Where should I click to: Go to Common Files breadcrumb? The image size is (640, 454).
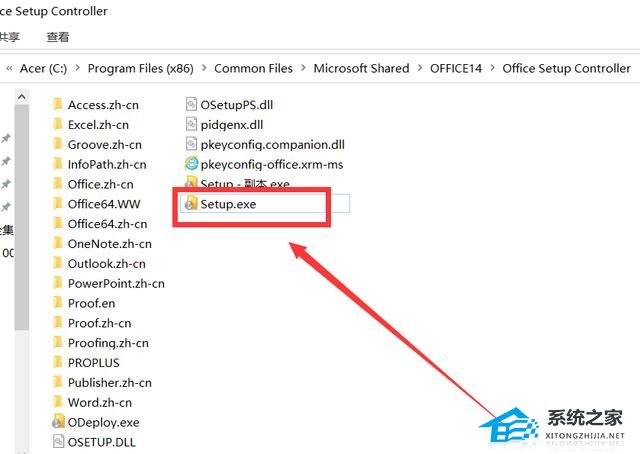coord(253,68)
